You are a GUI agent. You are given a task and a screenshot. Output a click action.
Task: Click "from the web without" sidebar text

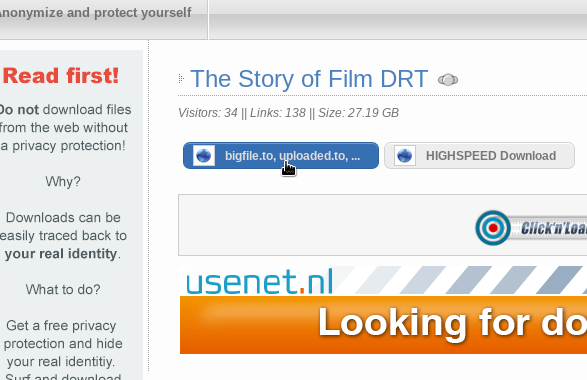[64, 128]
